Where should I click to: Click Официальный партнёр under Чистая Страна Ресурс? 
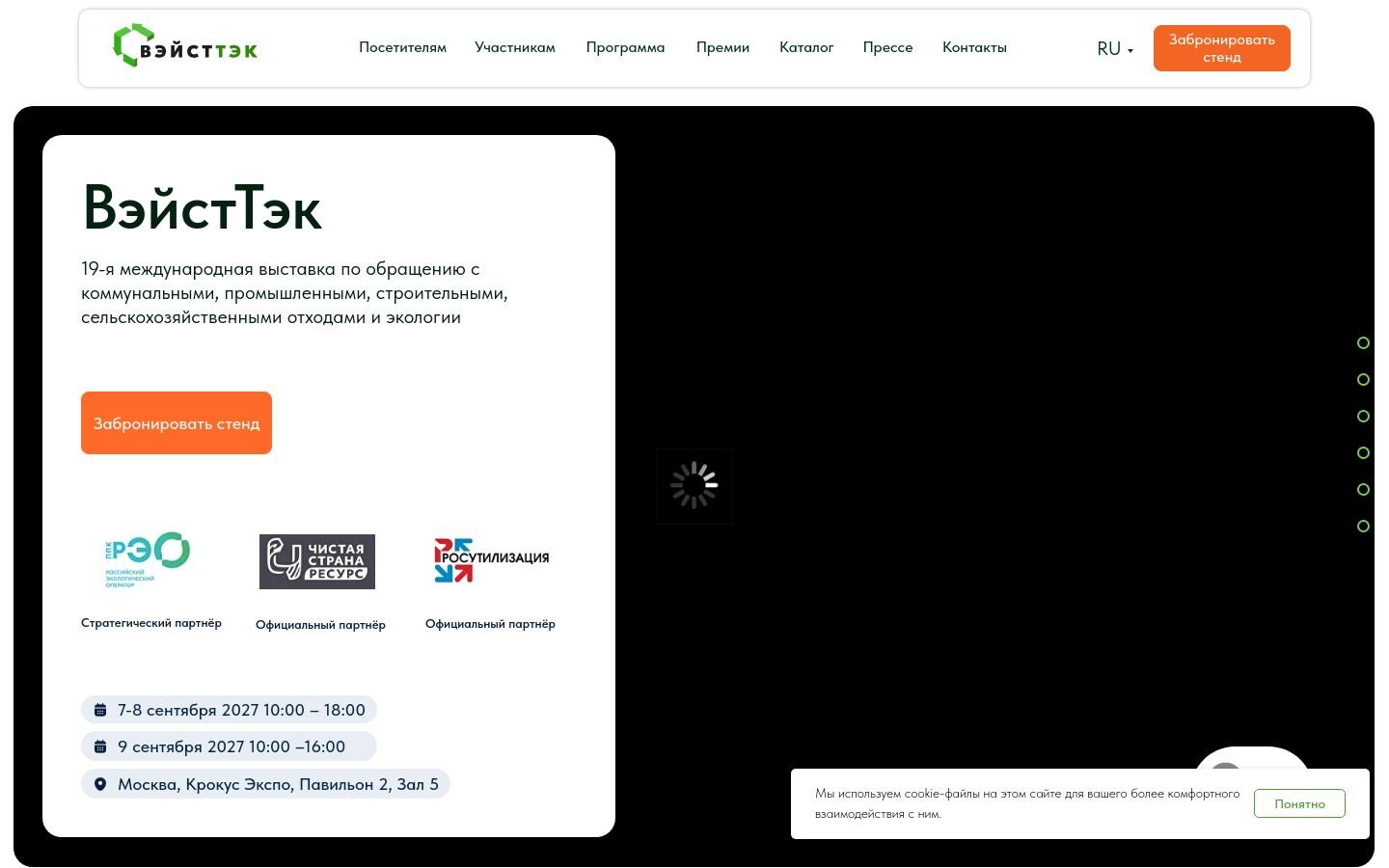point(320,625)
